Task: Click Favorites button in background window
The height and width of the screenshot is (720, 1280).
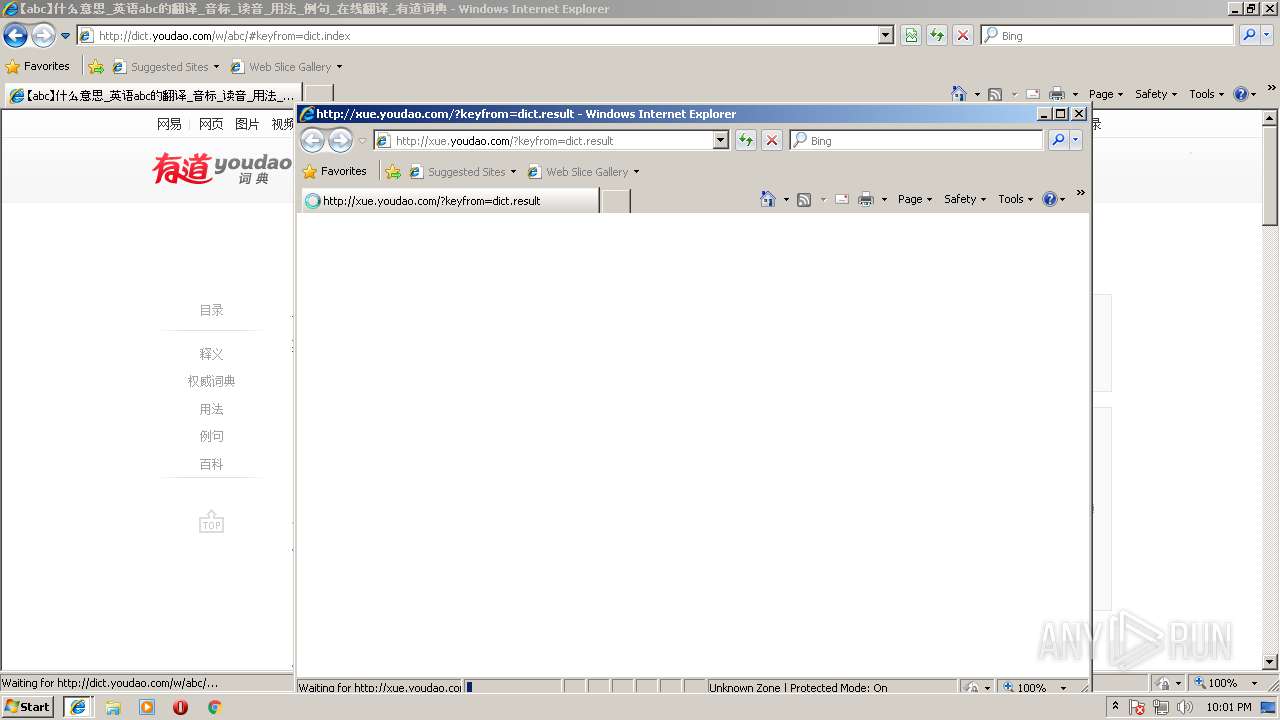Action: click(x=38, y=67)
